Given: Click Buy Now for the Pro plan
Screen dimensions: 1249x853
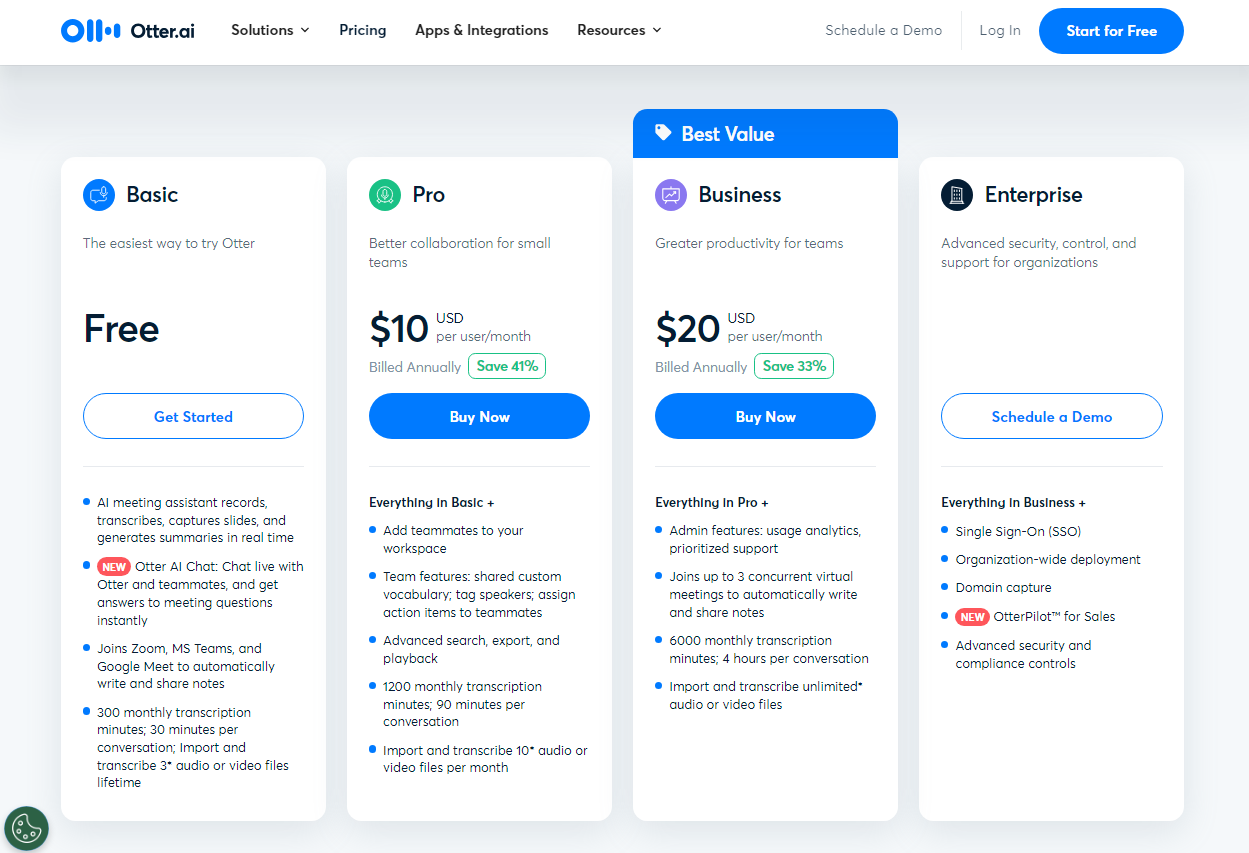Looking at the screenshot, I should click(x=479, y=416).
